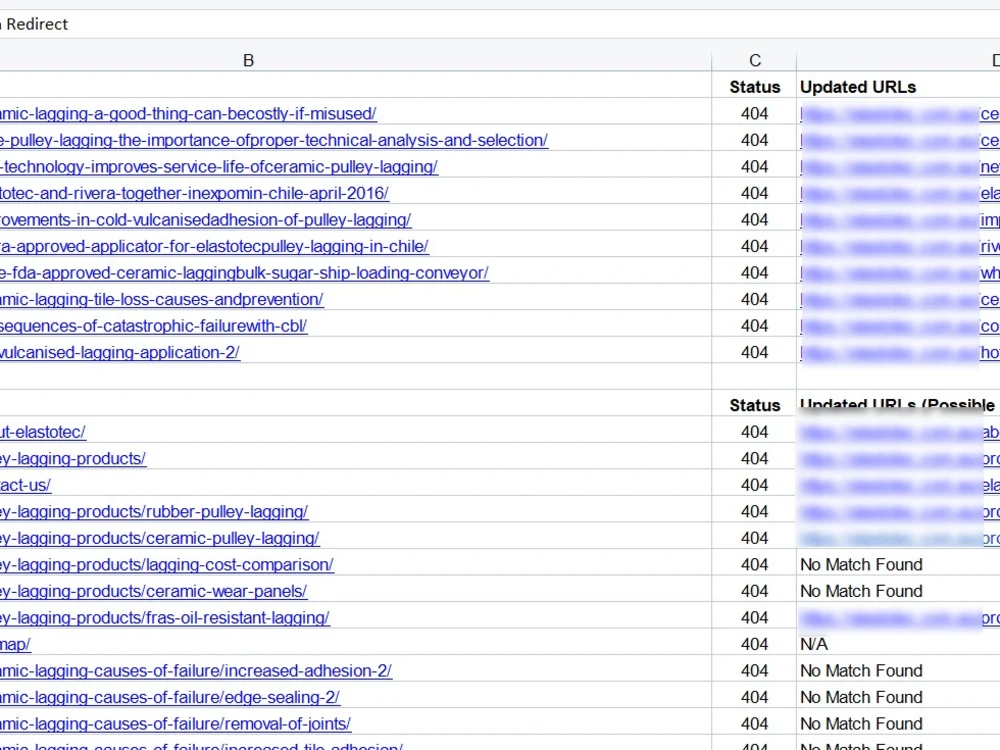Open link ending 'vulcanisedadhesion-of-pulley-lagging/'
The width and height of the screenshot is (1000, 750).
point(205,220)
